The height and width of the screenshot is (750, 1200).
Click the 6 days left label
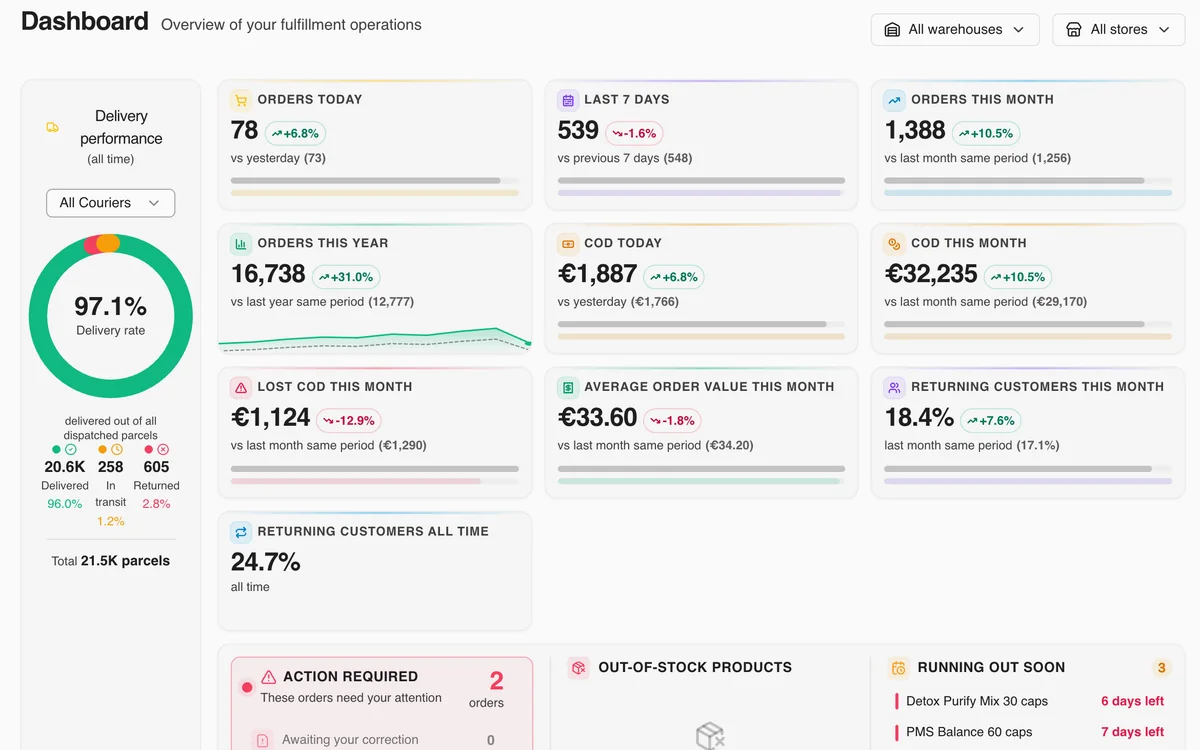(1133, 701)
